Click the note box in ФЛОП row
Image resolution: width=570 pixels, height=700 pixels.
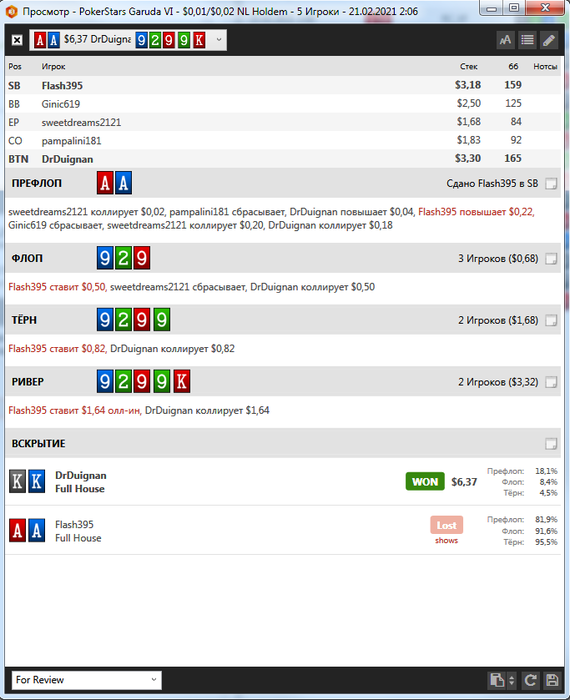(551, 258)
